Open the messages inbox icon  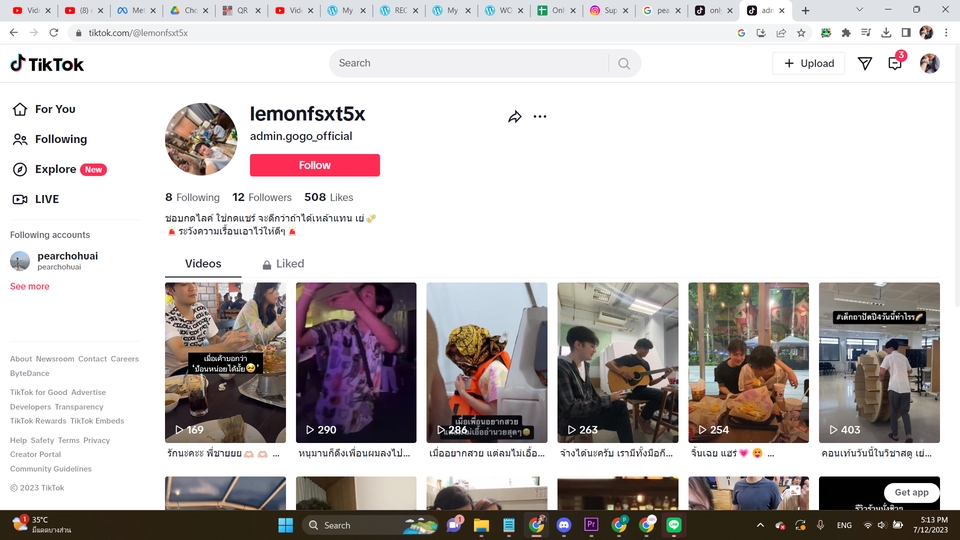[x=864, y=64]
